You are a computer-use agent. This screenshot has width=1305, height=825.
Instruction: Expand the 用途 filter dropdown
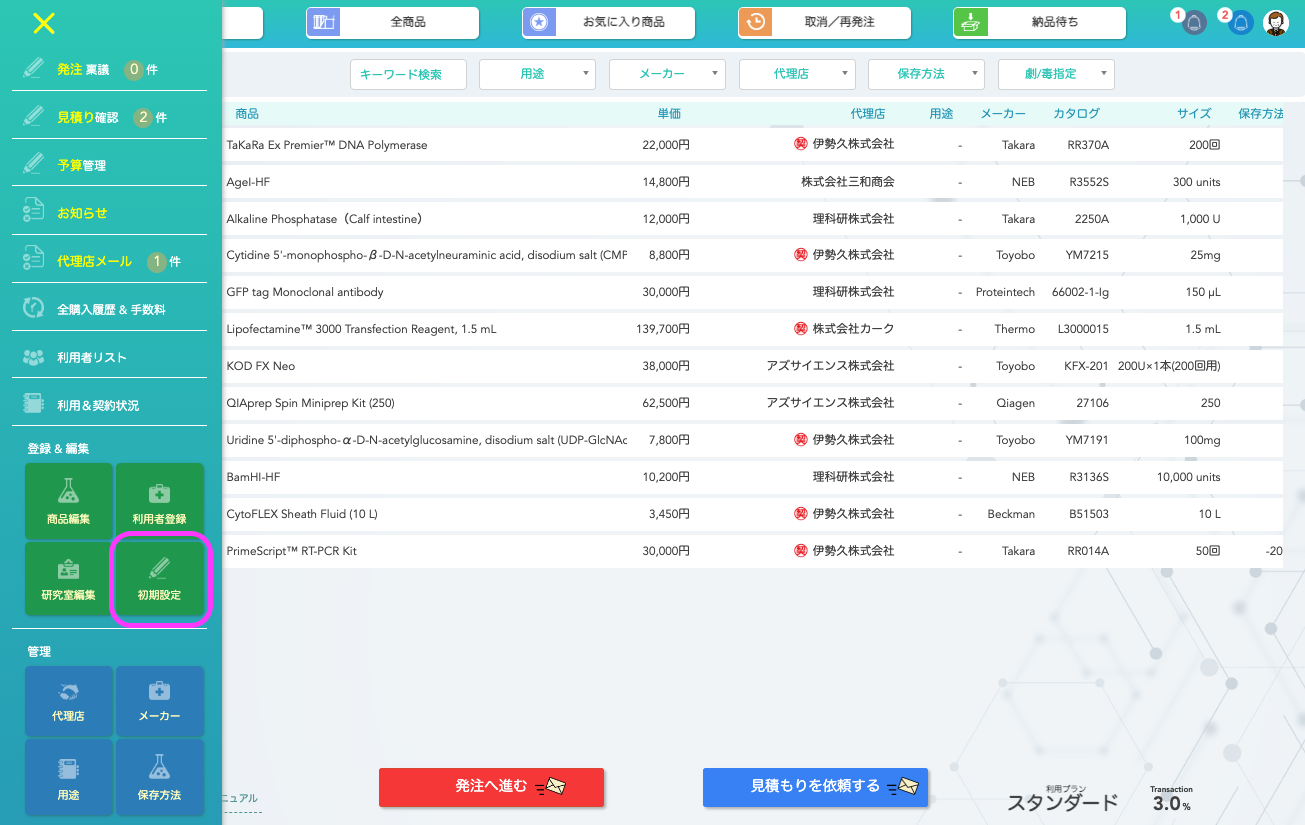point(537,74)
